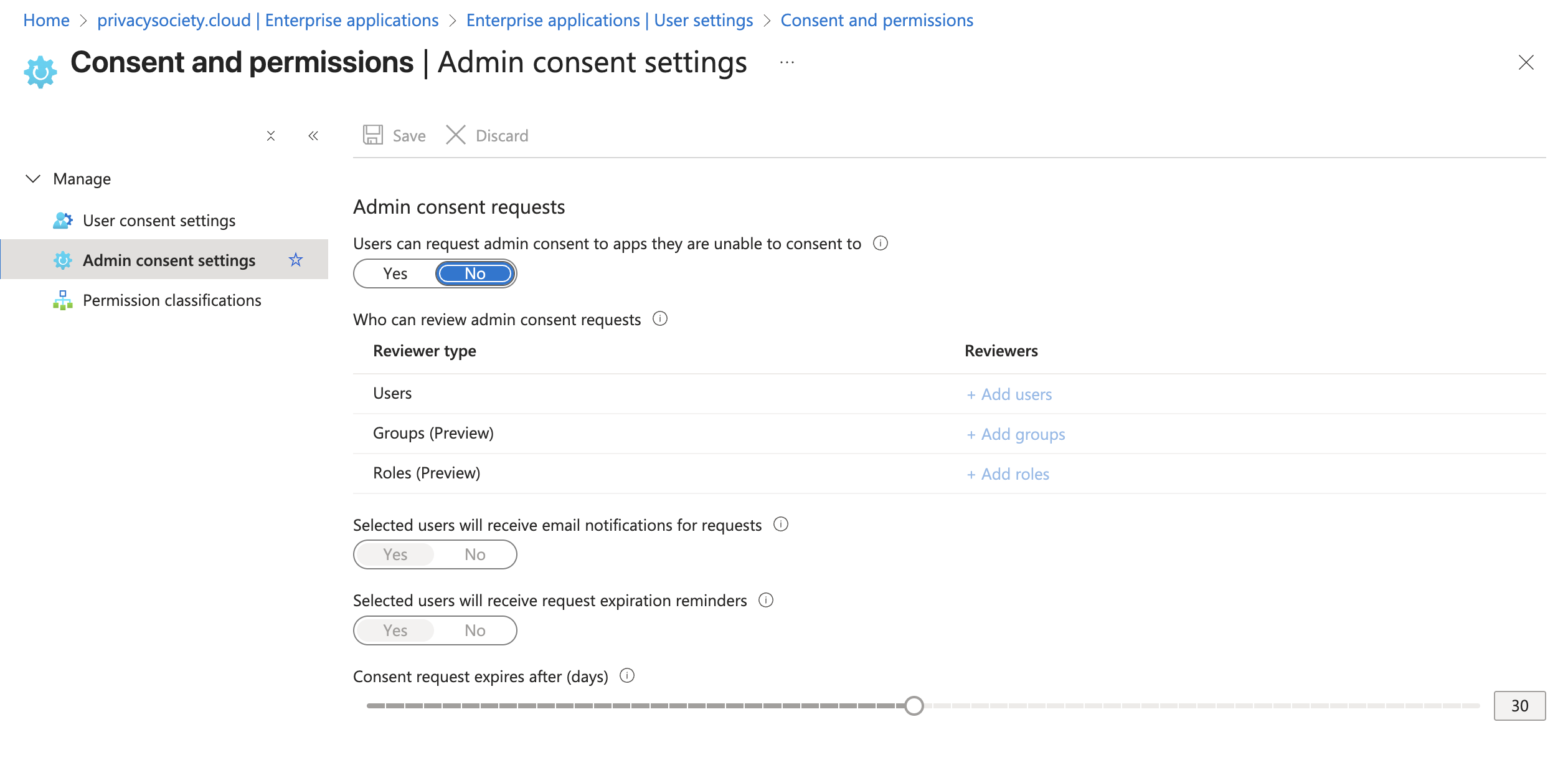1568x770 pixels.
Task: Click info icon beside expiration reminders setting
Action: pos(765,600)
